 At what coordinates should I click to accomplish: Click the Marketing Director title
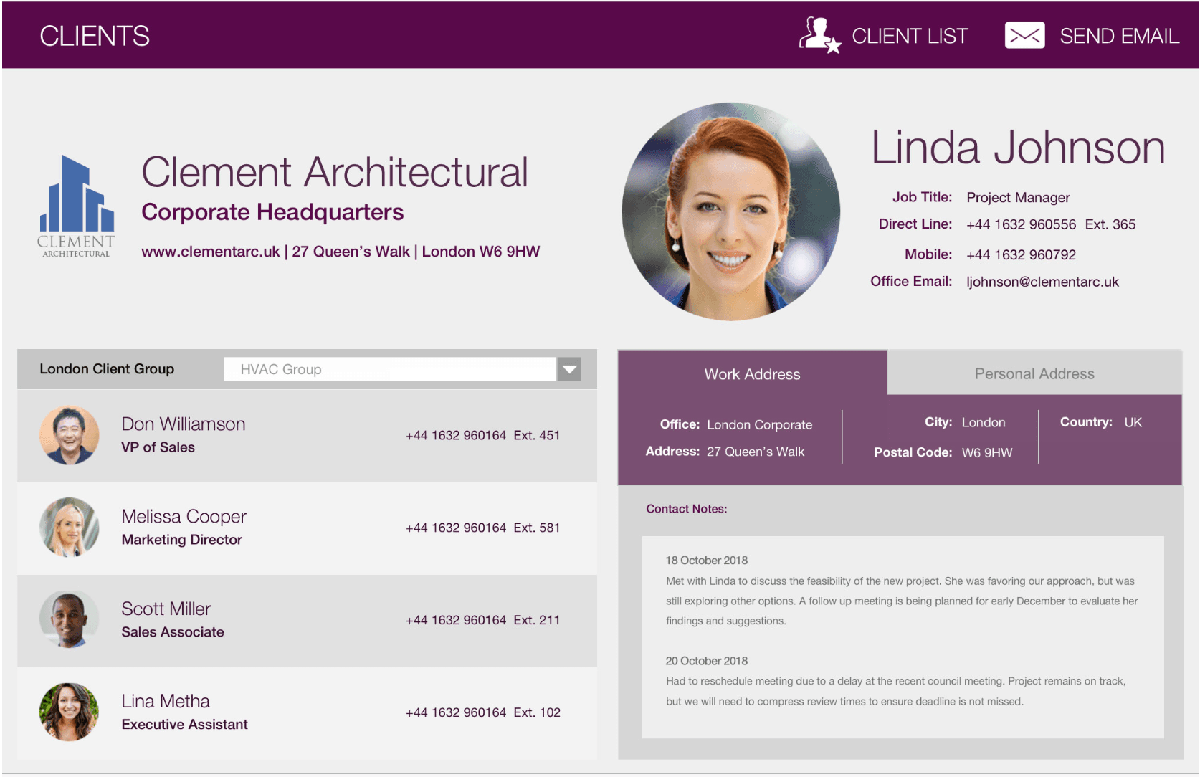182,540
